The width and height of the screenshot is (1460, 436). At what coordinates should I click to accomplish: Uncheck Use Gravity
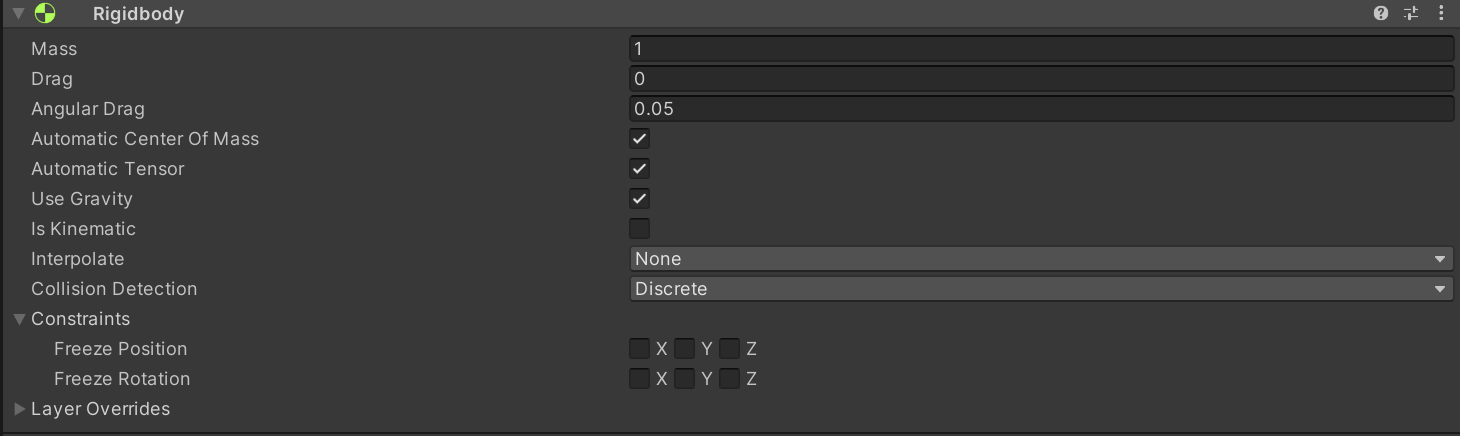639,198
